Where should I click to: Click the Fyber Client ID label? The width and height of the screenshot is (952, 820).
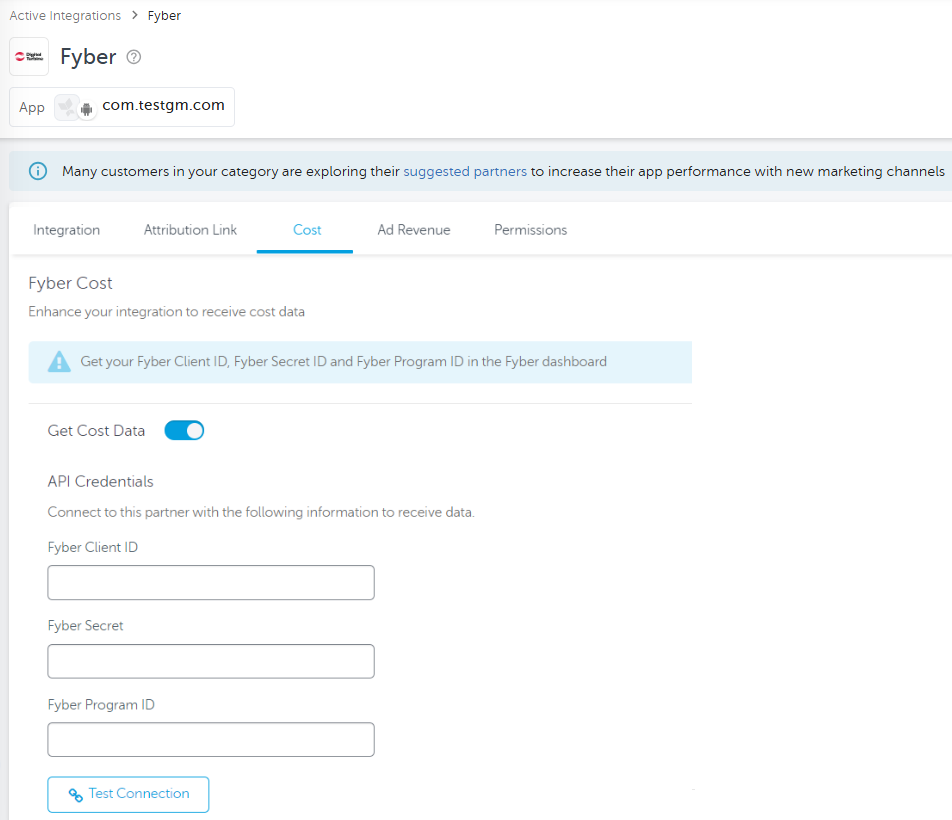(x=92, y=547)
